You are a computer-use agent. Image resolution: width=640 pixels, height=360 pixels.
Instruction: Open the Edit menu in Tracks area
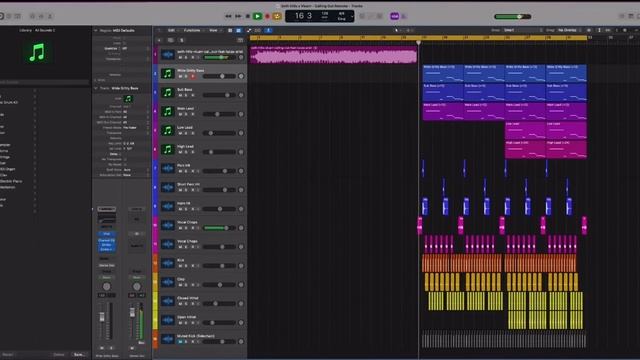click(x=172, y=30)
